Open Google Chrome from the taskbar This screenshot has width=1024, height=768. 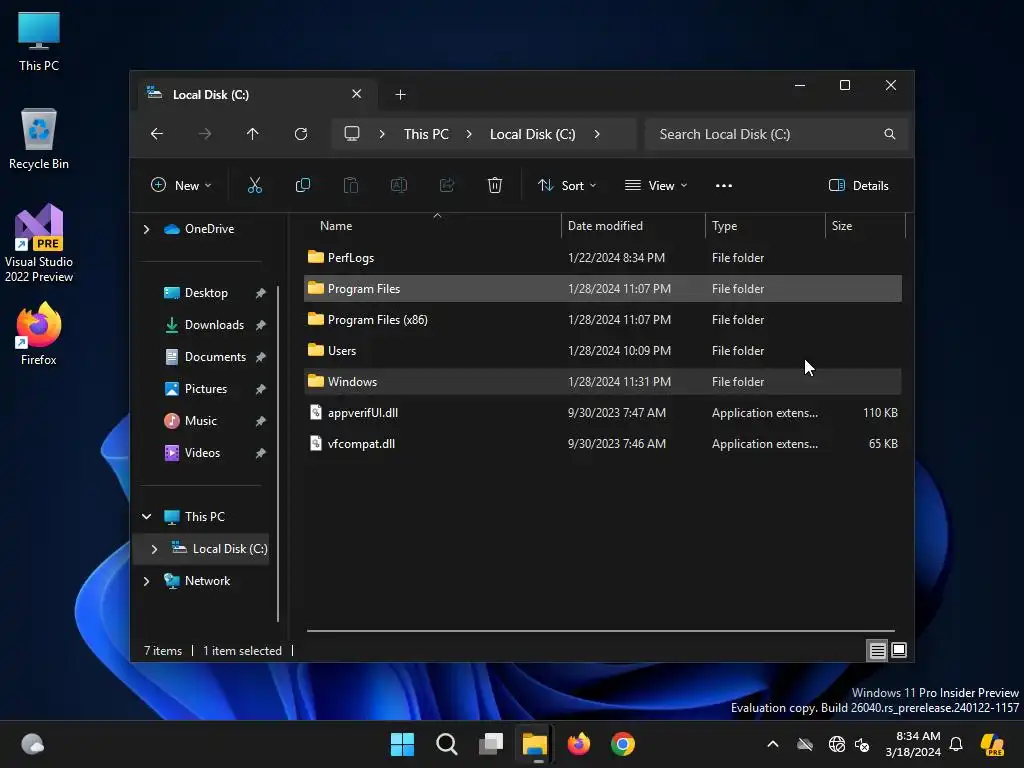tap(623, 744)
